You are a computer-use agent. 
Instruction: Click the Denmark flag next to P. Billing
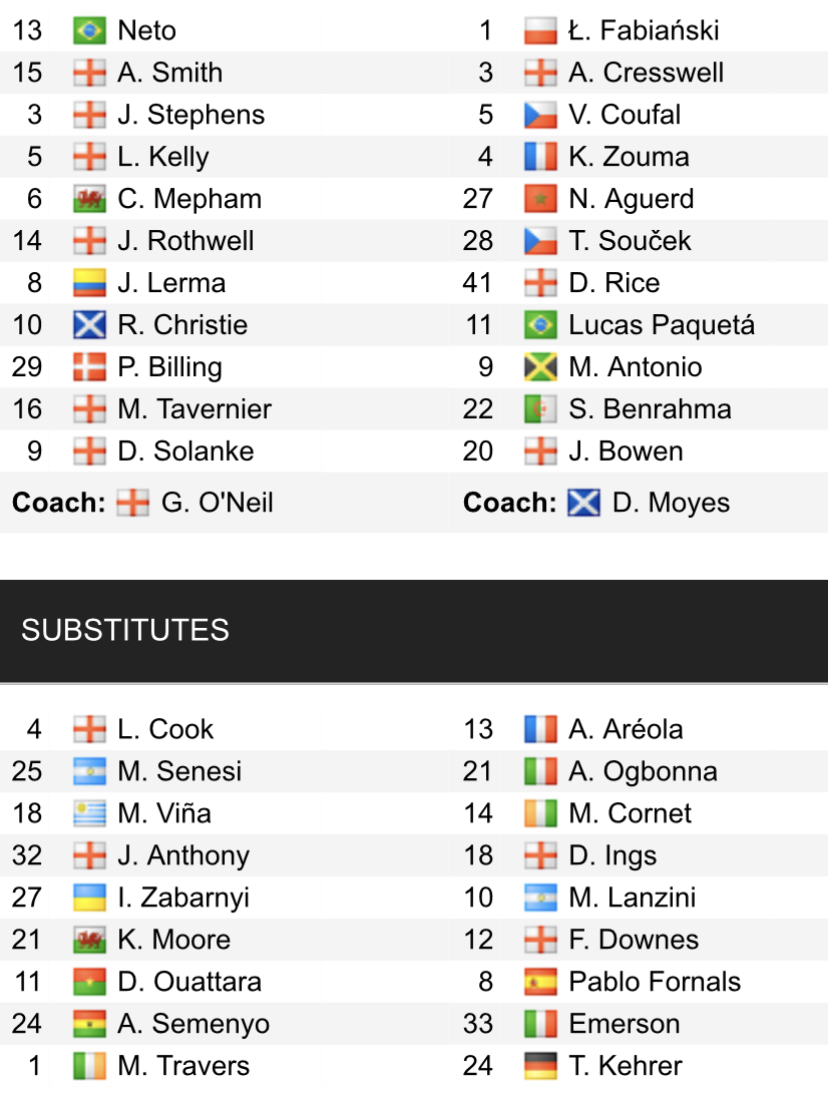[x=89, y=367]
